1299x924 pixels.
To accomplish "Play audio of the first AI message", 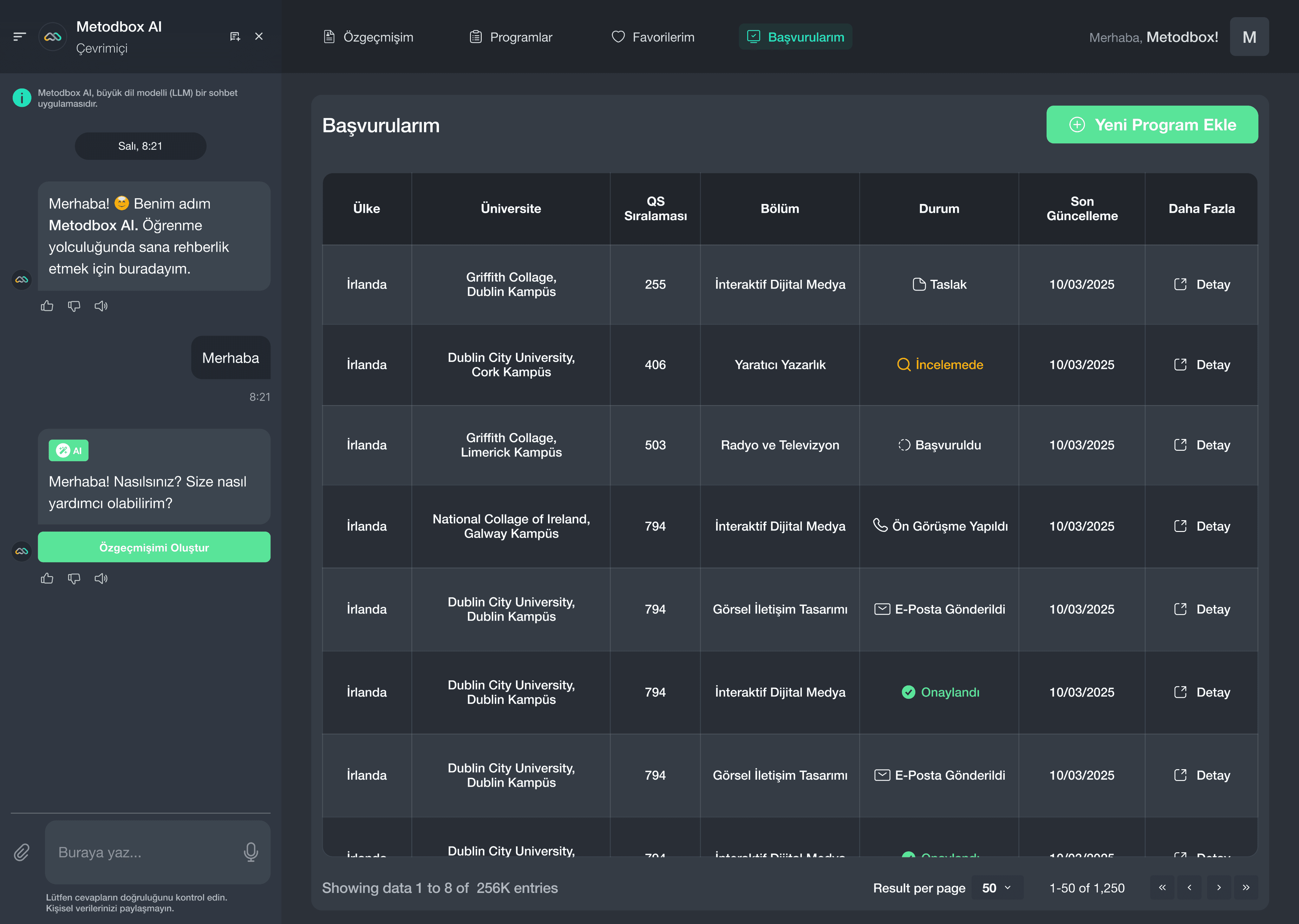I will (x=101, y=306).
